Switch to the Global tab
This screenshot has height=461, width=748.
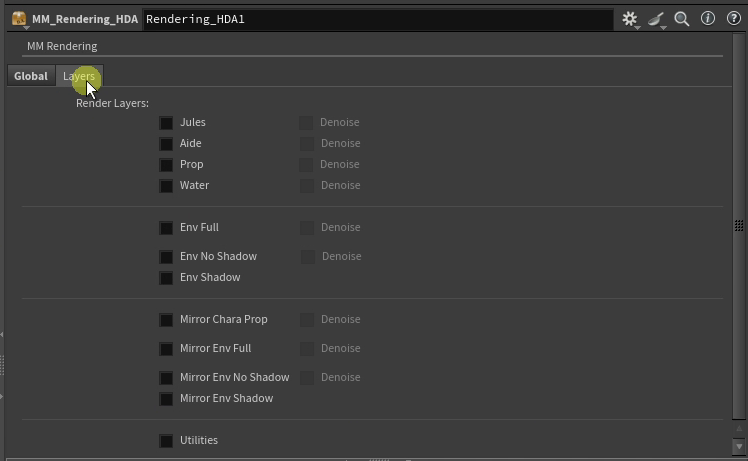pyautogui.click(x=31, y=76)
